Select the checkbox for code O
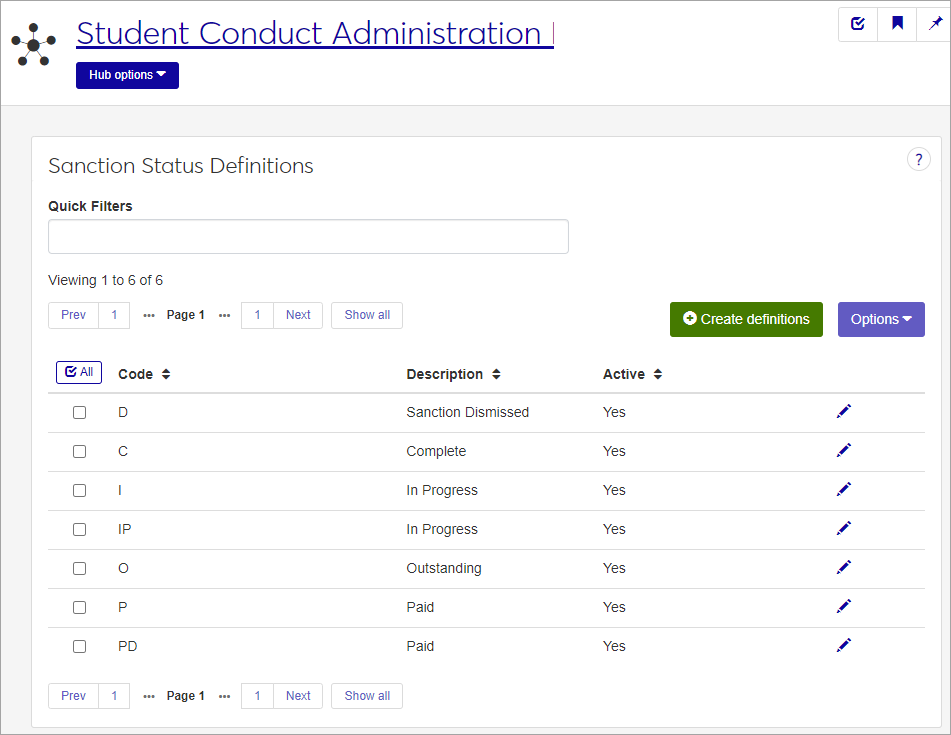 80,568
